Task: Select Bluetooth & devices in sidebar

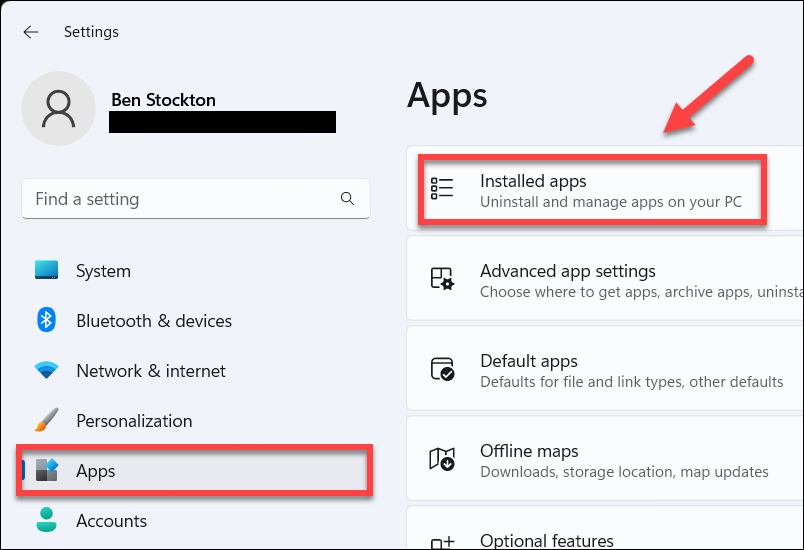Action: [x=154, y=321]
